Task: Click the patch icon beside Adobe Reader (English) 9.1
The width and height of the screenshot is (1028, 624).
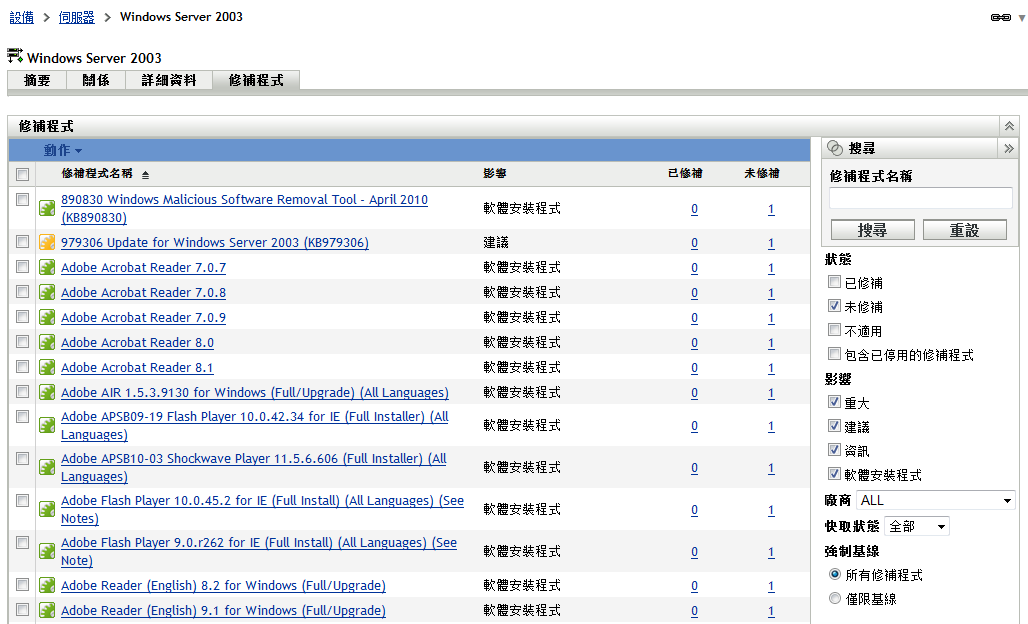Action: (47, 610)
